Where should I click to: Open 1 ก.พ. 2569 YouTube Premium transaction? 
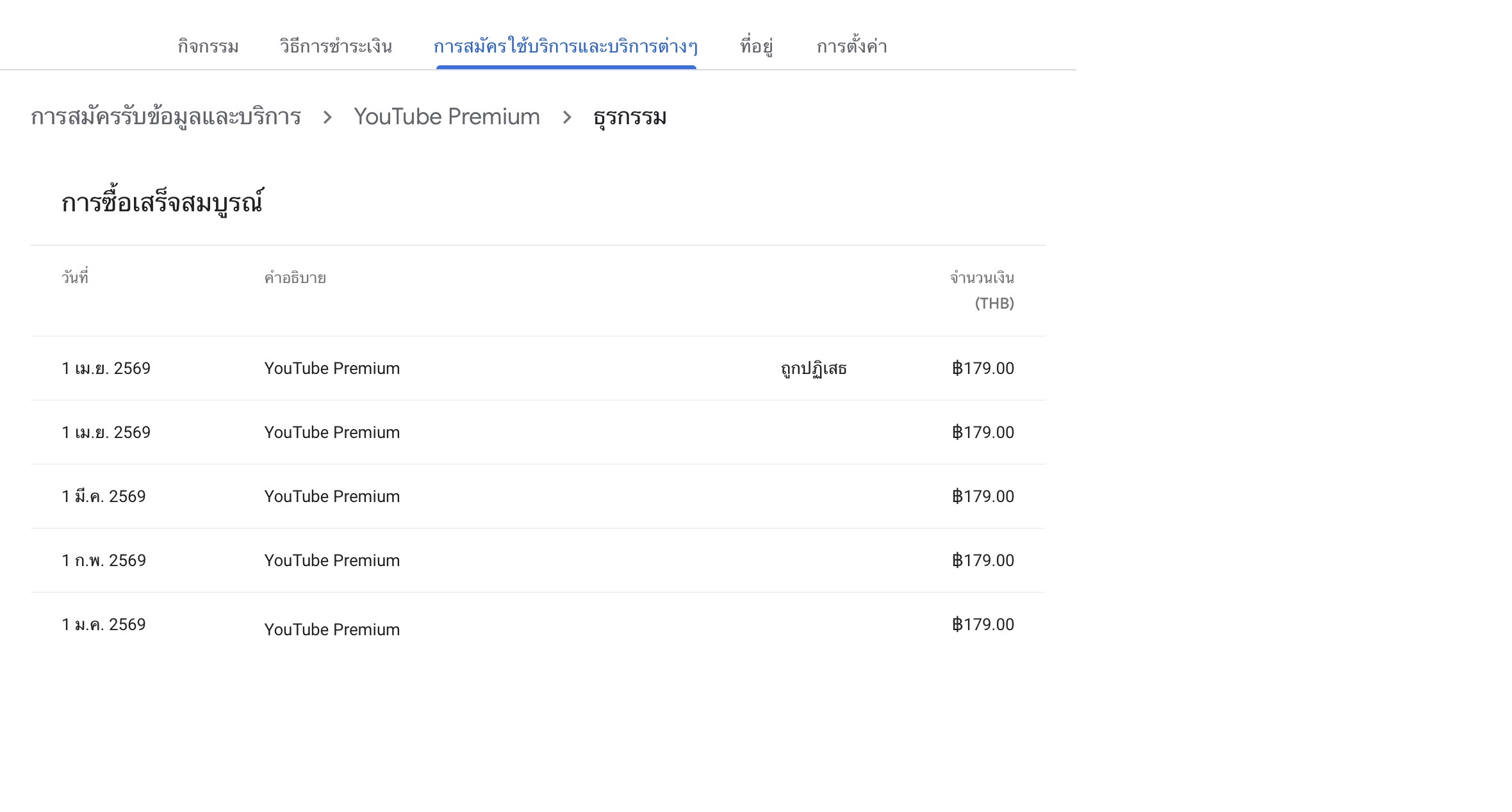(x=332, y=561)
